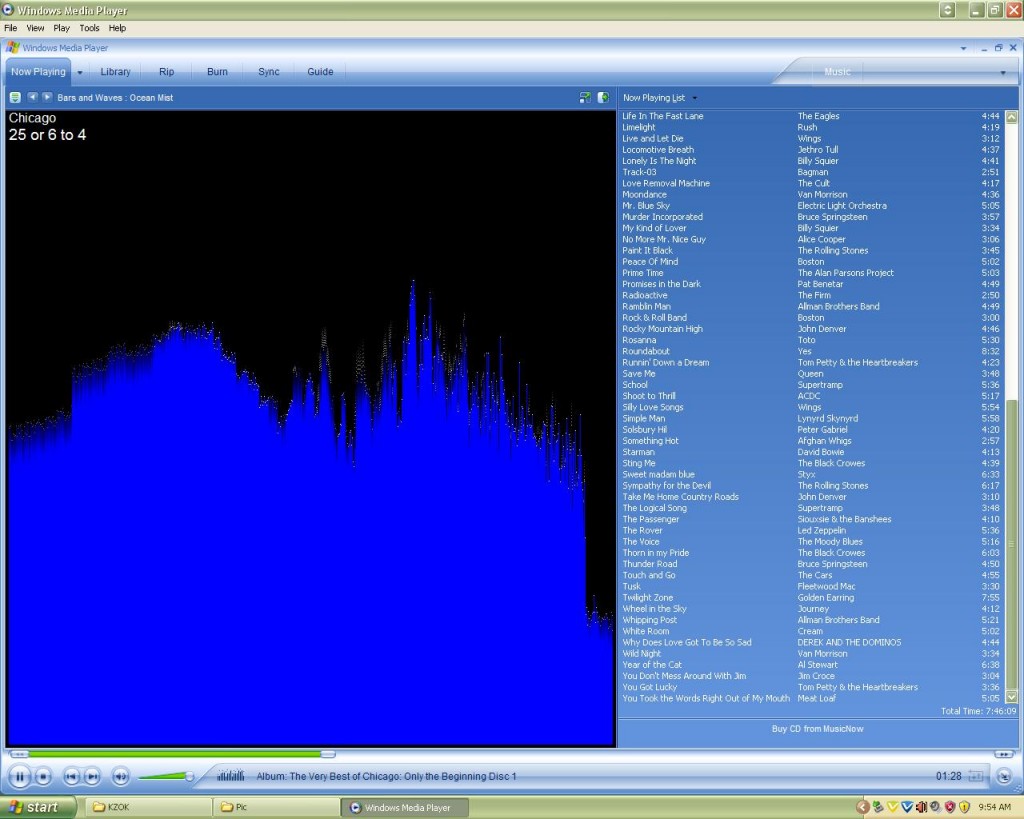
Task: Mute the player sound
Action: (x=120, y=777)
